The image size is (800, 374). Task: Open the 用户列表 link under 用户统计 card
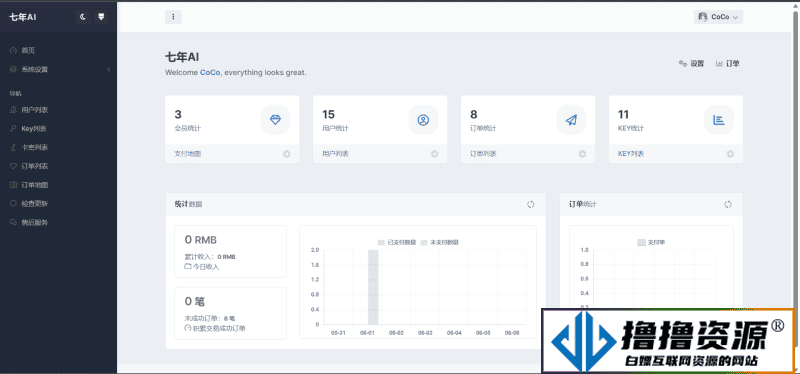pos(336,154)
